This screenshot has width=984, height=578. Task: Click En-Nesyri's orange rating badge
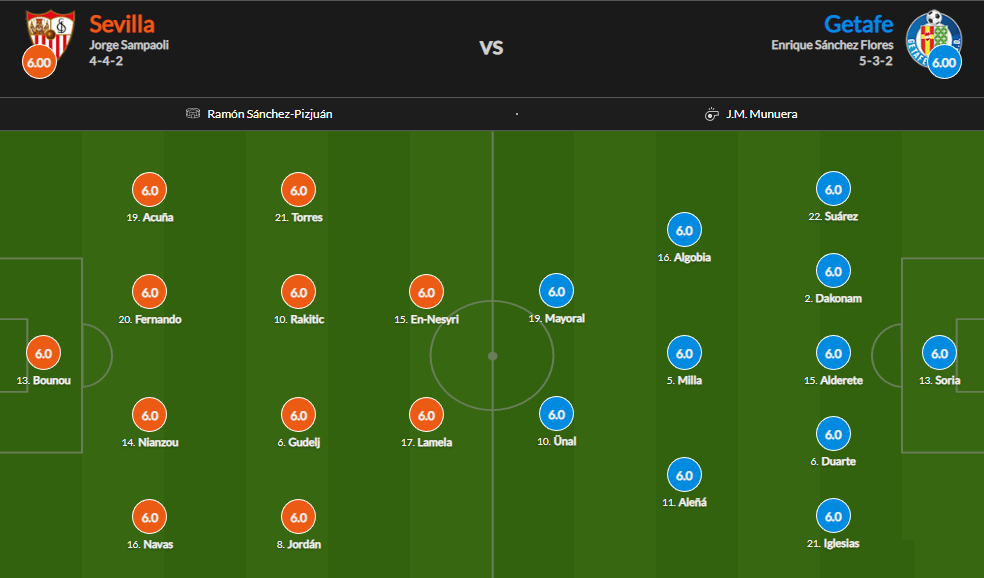pos(426,292)
